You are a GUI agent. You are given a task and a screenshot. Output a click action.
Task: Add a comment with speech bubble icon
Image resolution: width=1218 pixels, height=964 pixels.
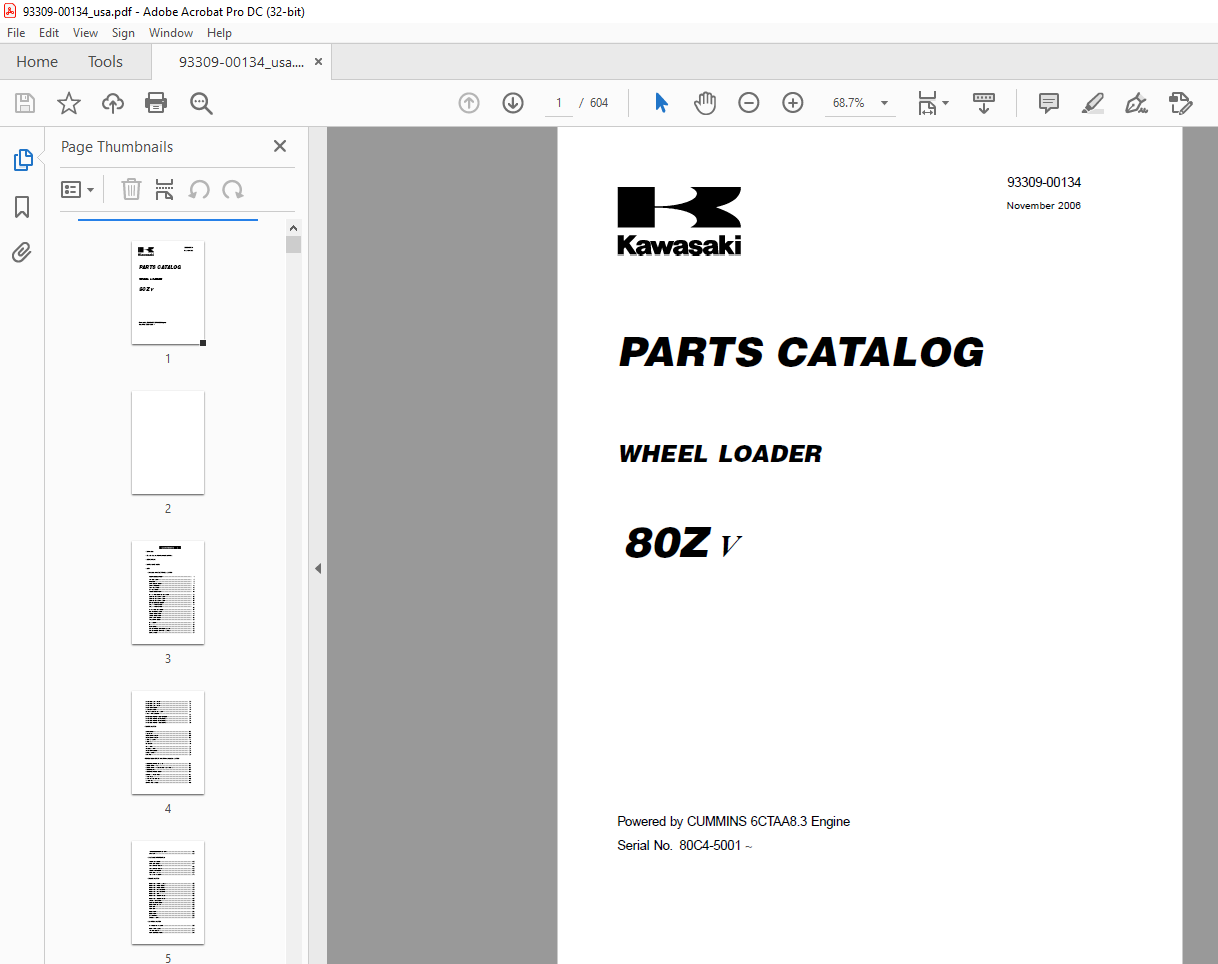1049,103
